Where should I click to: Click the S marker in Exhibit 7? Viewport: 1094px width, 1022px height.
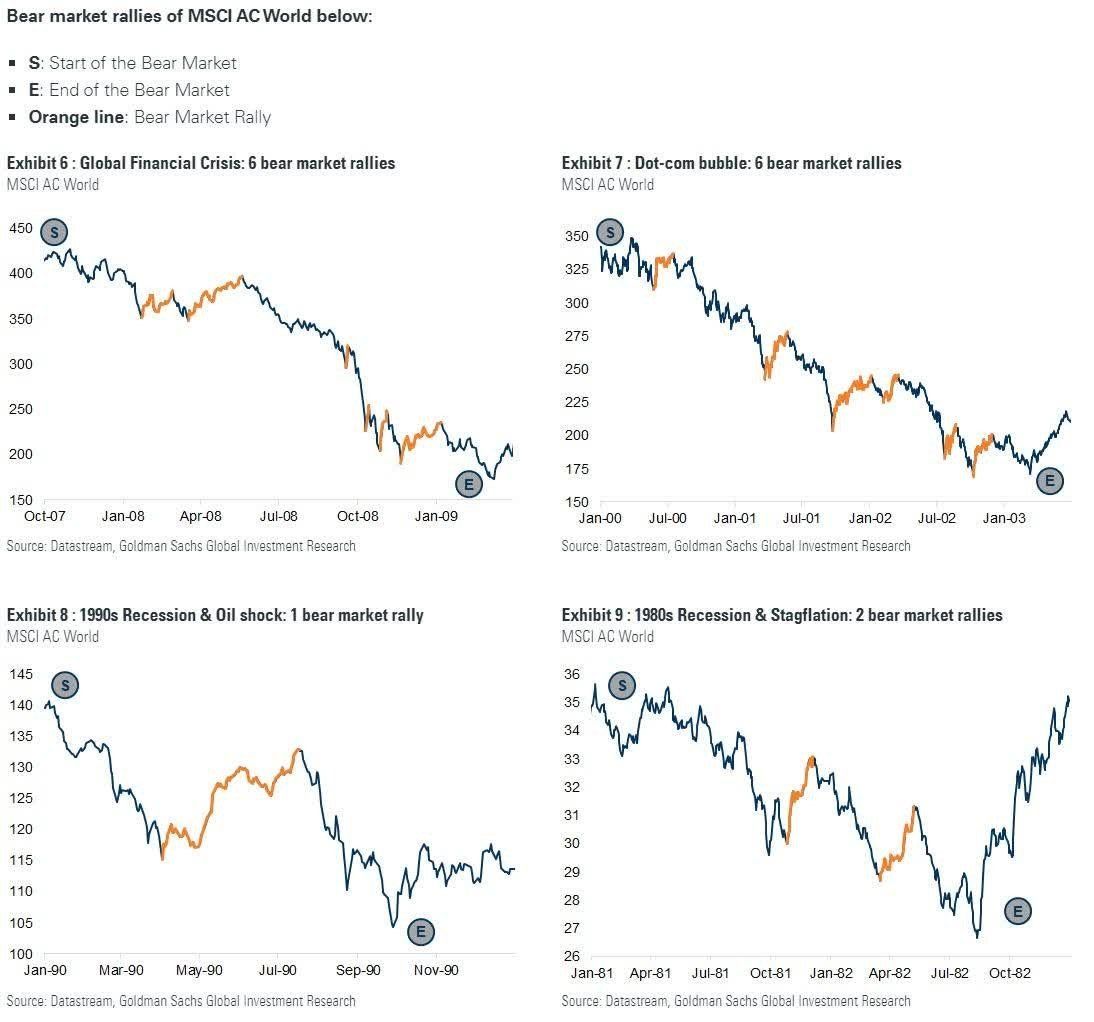[610, 232]
